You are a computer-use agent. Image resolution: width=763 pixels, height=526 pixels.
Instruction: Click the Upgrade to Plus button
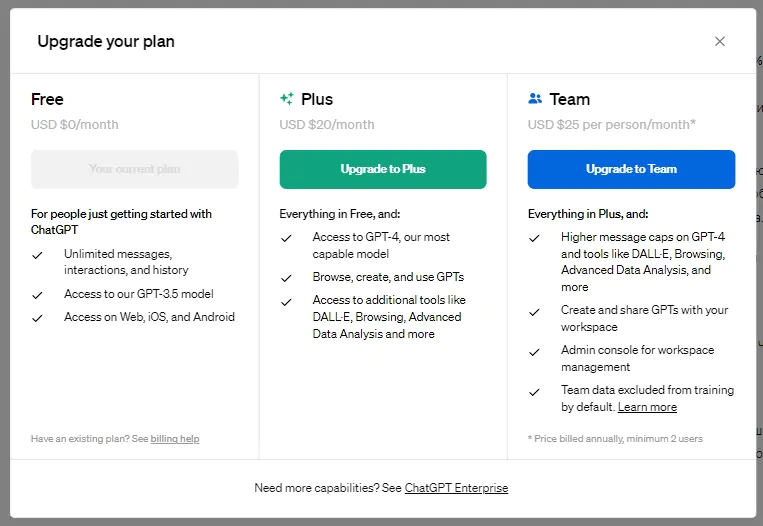[383, 169]
